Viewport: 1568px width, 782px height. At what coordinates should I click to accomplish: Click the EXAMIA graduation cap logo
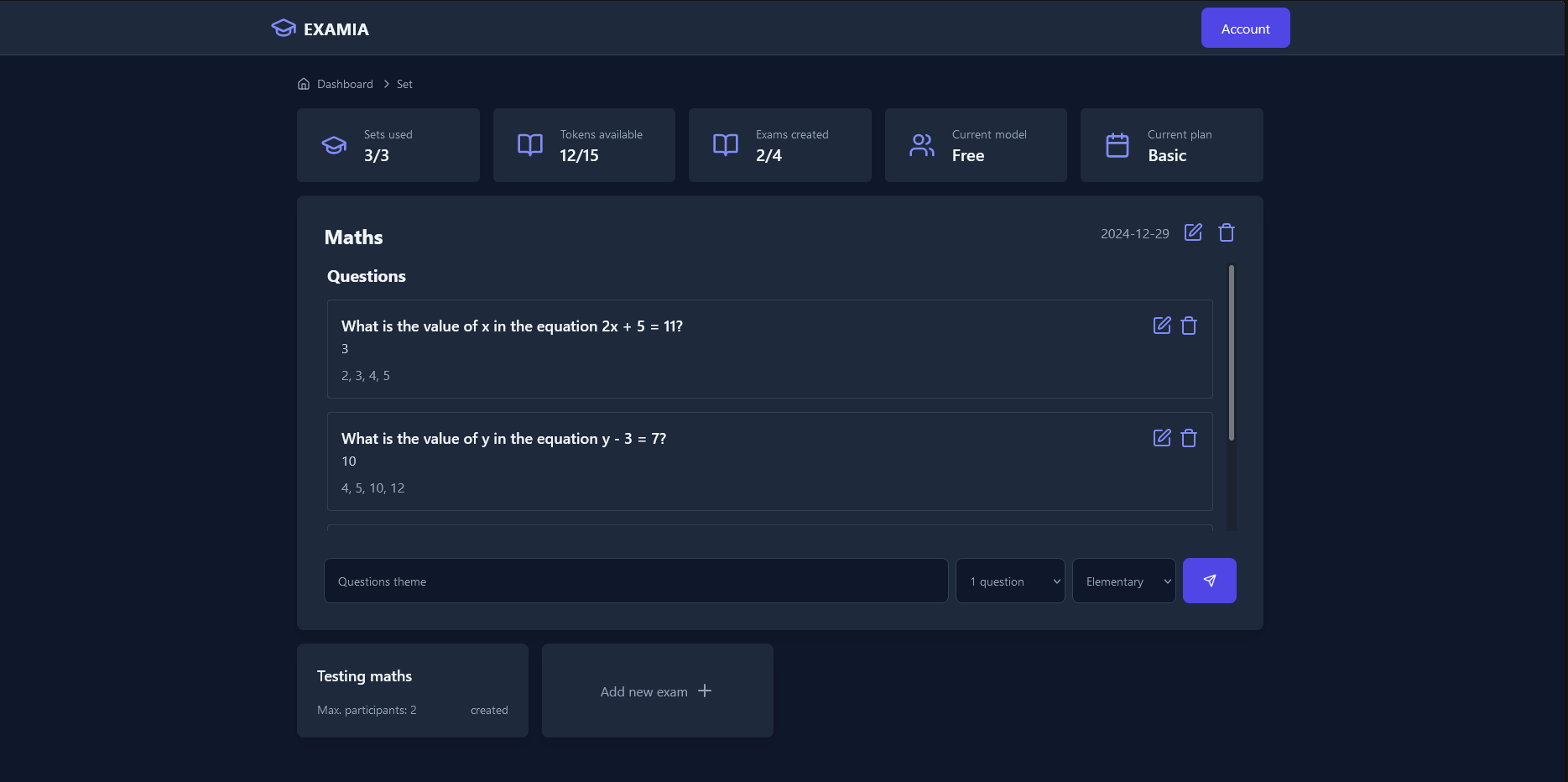[284, 29]
